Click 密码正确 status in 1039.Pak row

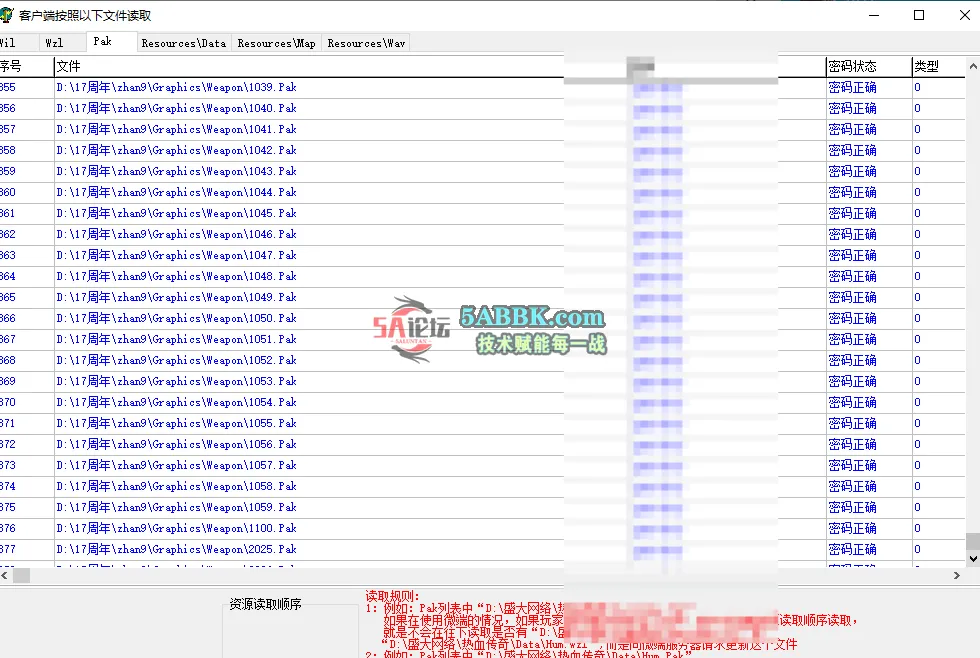[x=852, y=87]
